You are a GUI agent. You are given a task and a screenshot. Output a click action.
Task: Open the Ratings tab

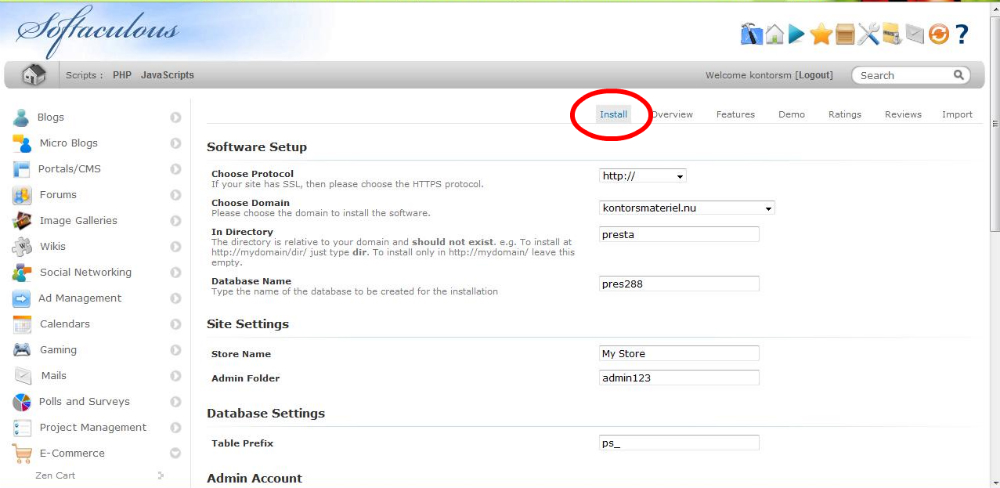coord(844,115)
